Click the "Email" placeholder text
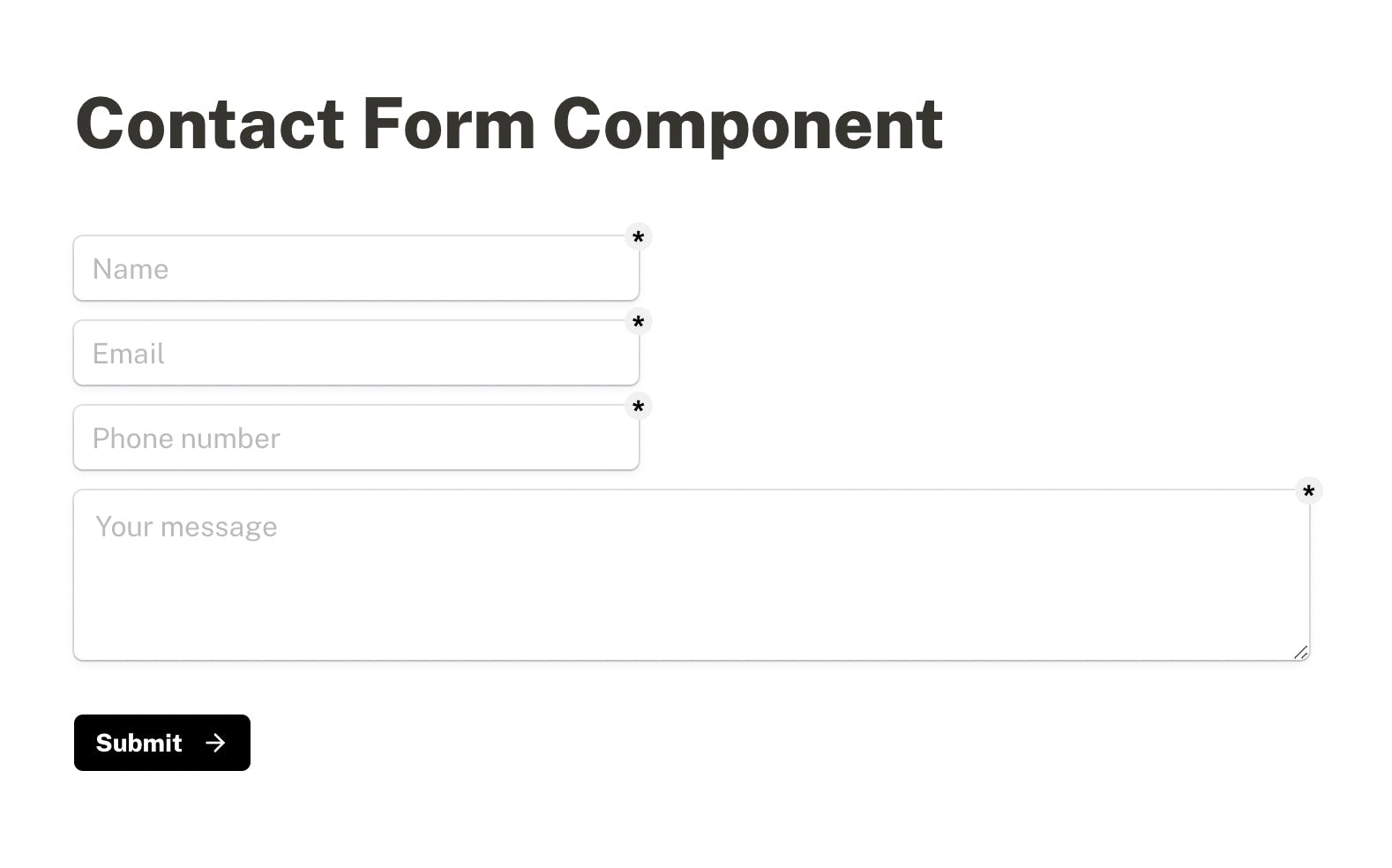 (x=129, y=354)
